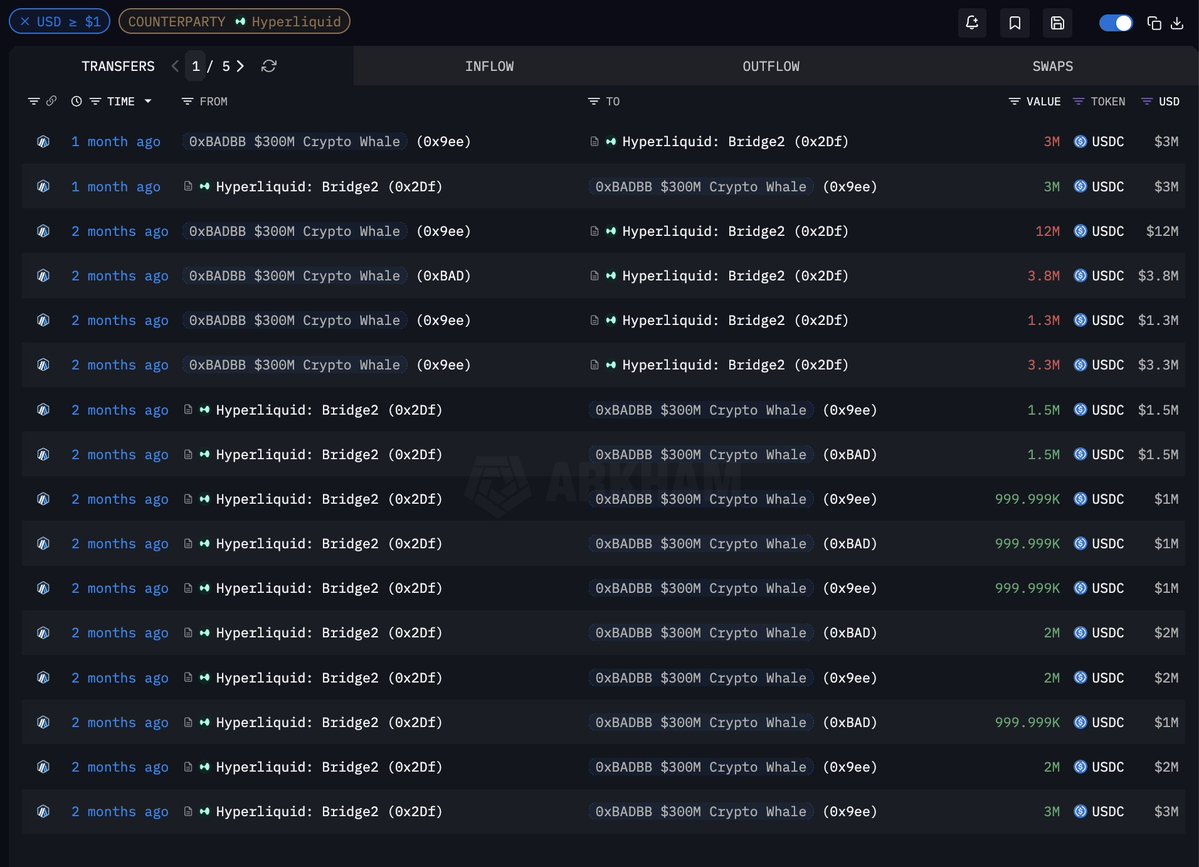Switch to the INFLOW tab
Screen dimensions: 1199x867
coord(489,66)
